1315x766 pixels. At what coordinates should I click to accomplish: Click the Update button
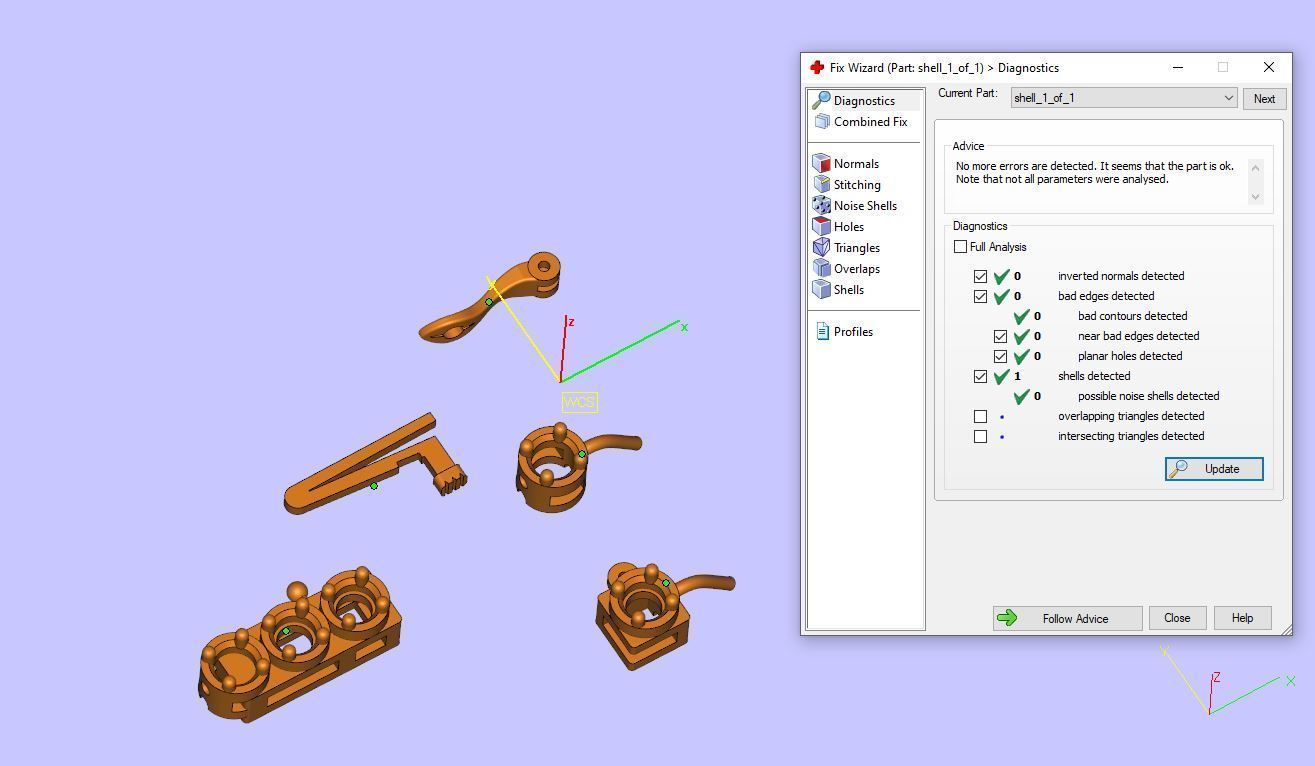point(1214,469)
